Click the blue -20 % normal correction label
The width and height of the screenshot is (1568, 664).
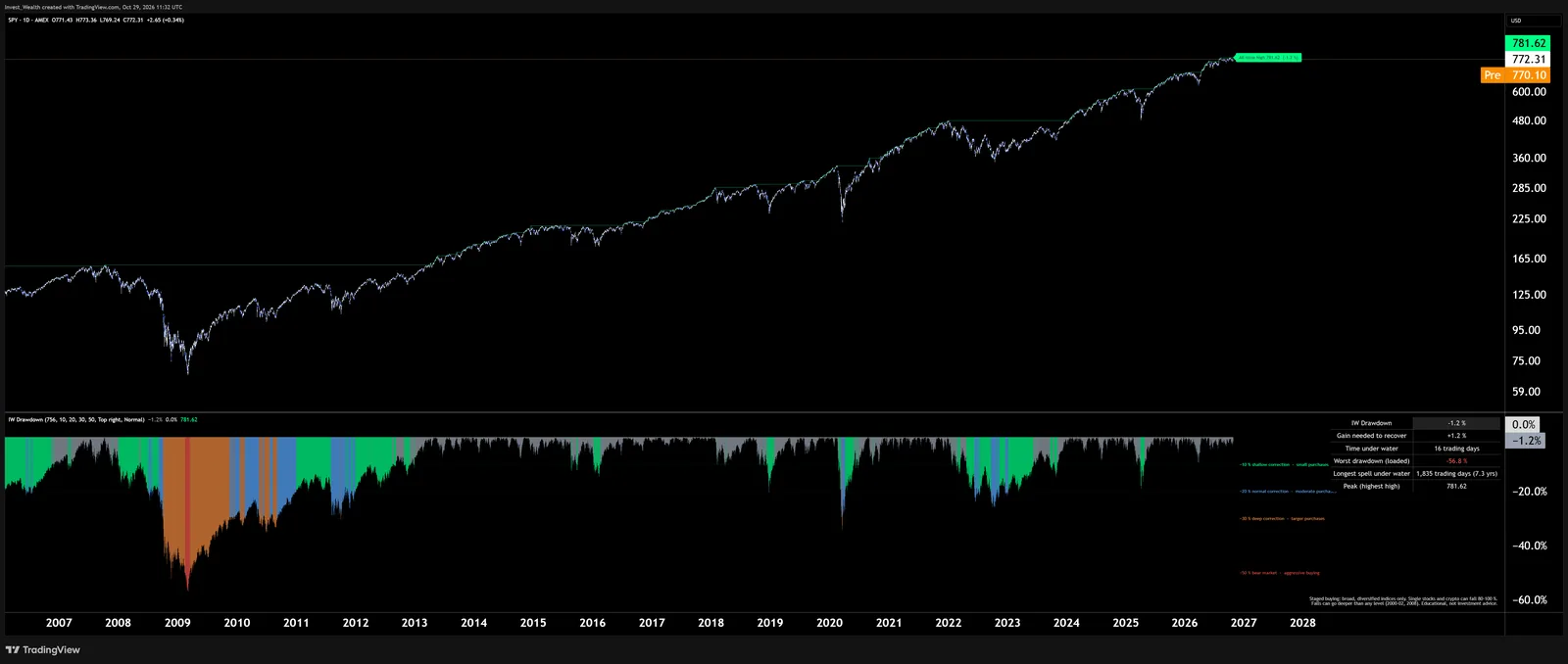[x=1287, y=492]
